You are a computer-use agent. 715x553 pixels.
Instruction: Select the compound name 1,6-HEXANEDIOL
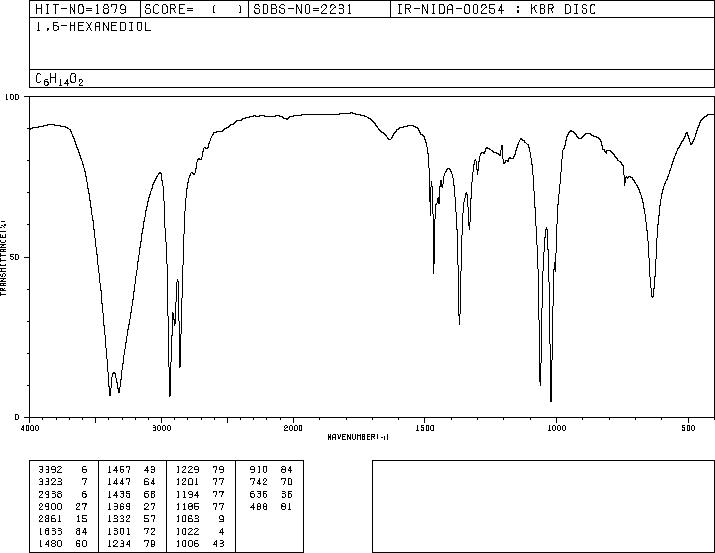pos(93,27)
